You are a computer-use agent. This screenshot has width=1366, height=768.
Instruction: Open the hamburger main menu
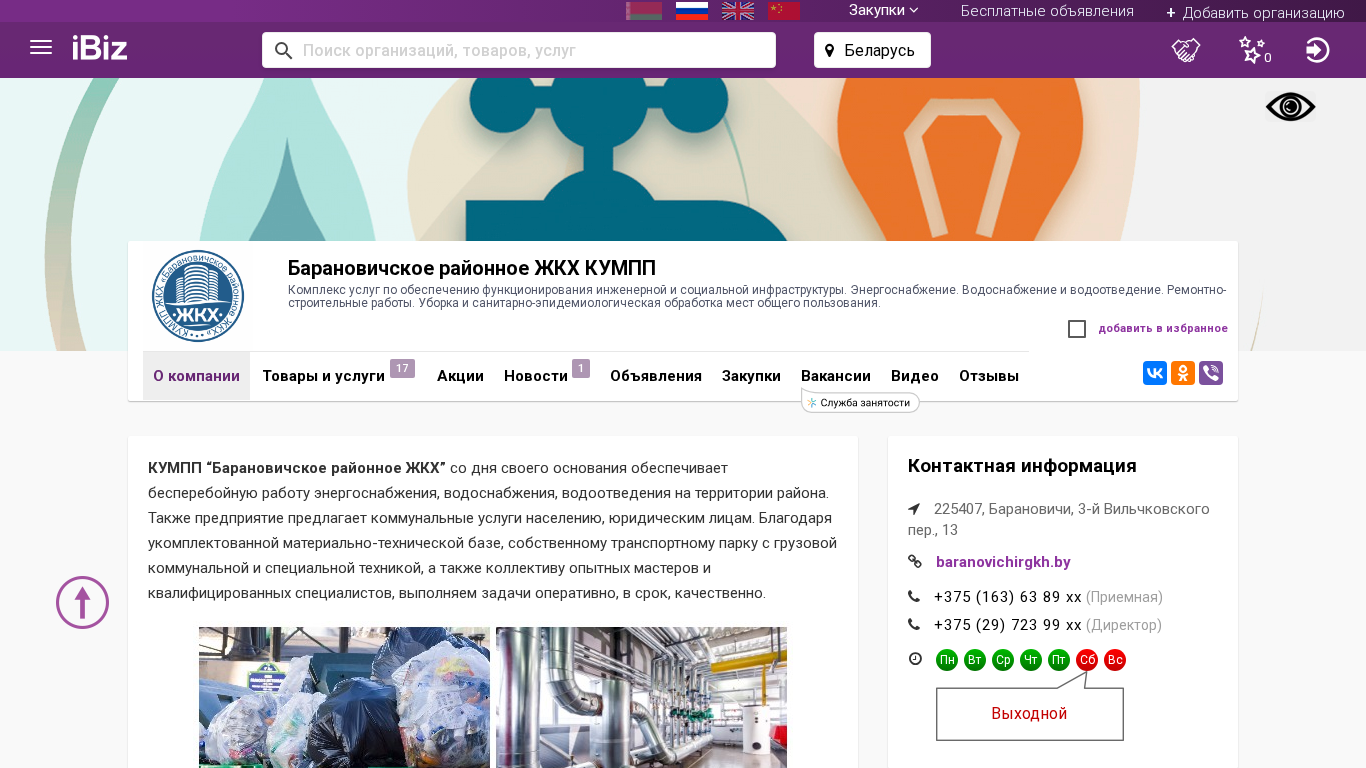41,47
